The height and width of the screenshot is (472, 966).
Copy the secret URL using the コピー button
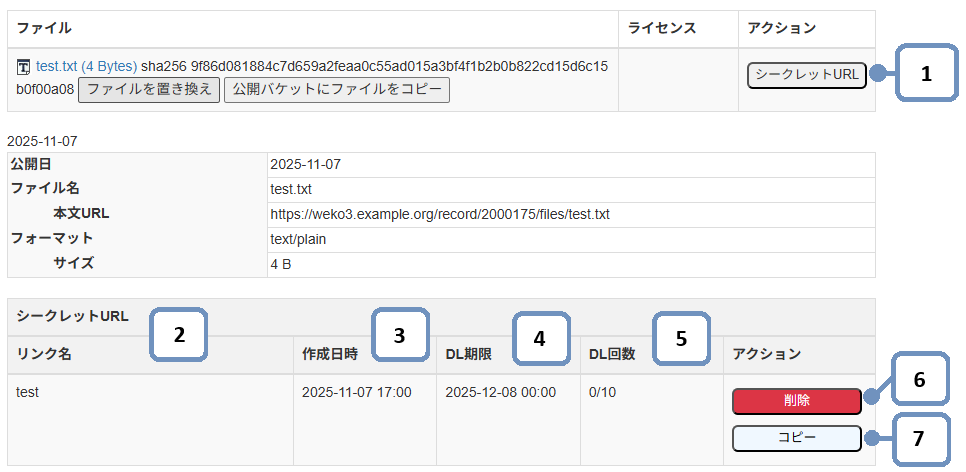click(796, 439)
